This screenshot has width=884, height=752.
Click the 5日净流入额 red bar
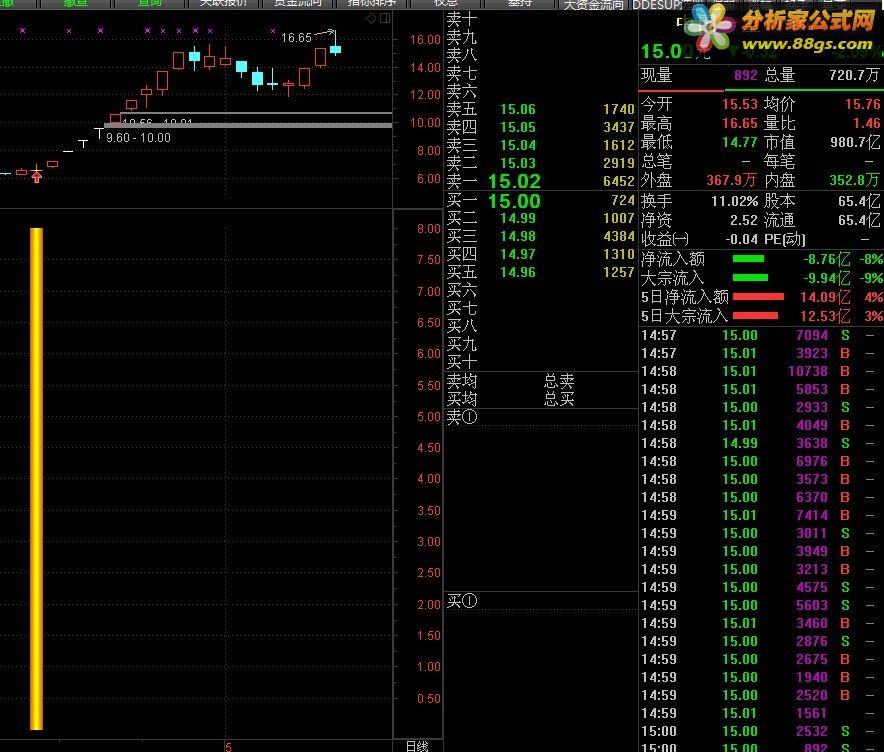click(758, 297)
